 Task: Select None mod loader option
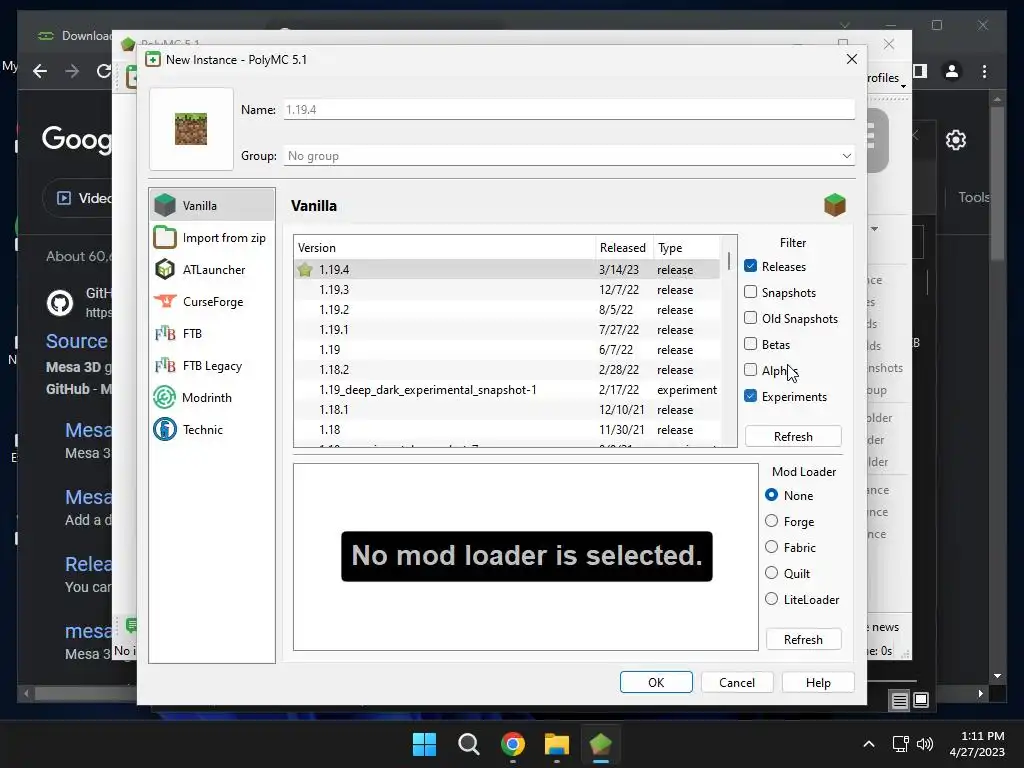click(771, 495)
